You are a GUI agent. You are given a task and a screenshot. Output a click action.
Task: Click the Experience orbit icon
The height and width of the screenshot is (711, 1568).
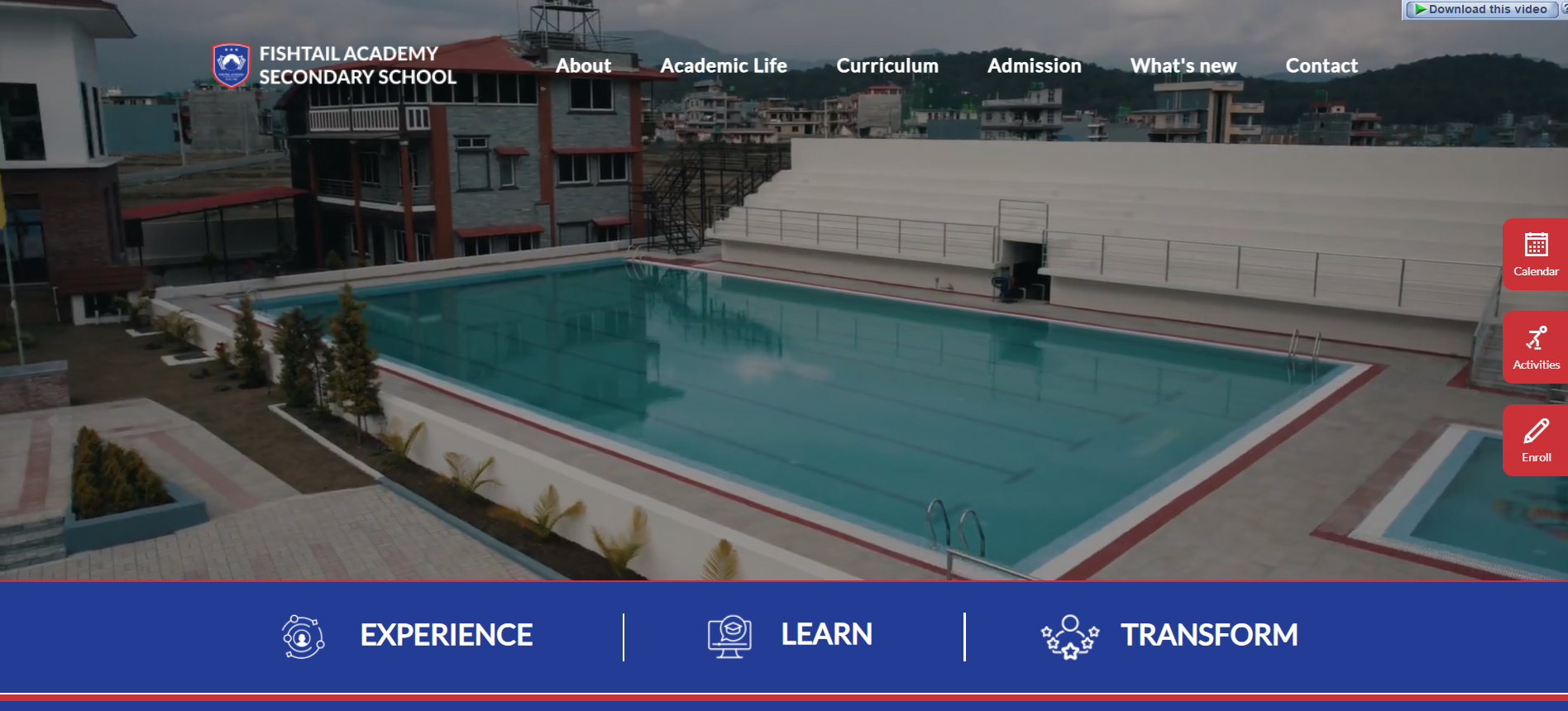(x=303, y=637)
